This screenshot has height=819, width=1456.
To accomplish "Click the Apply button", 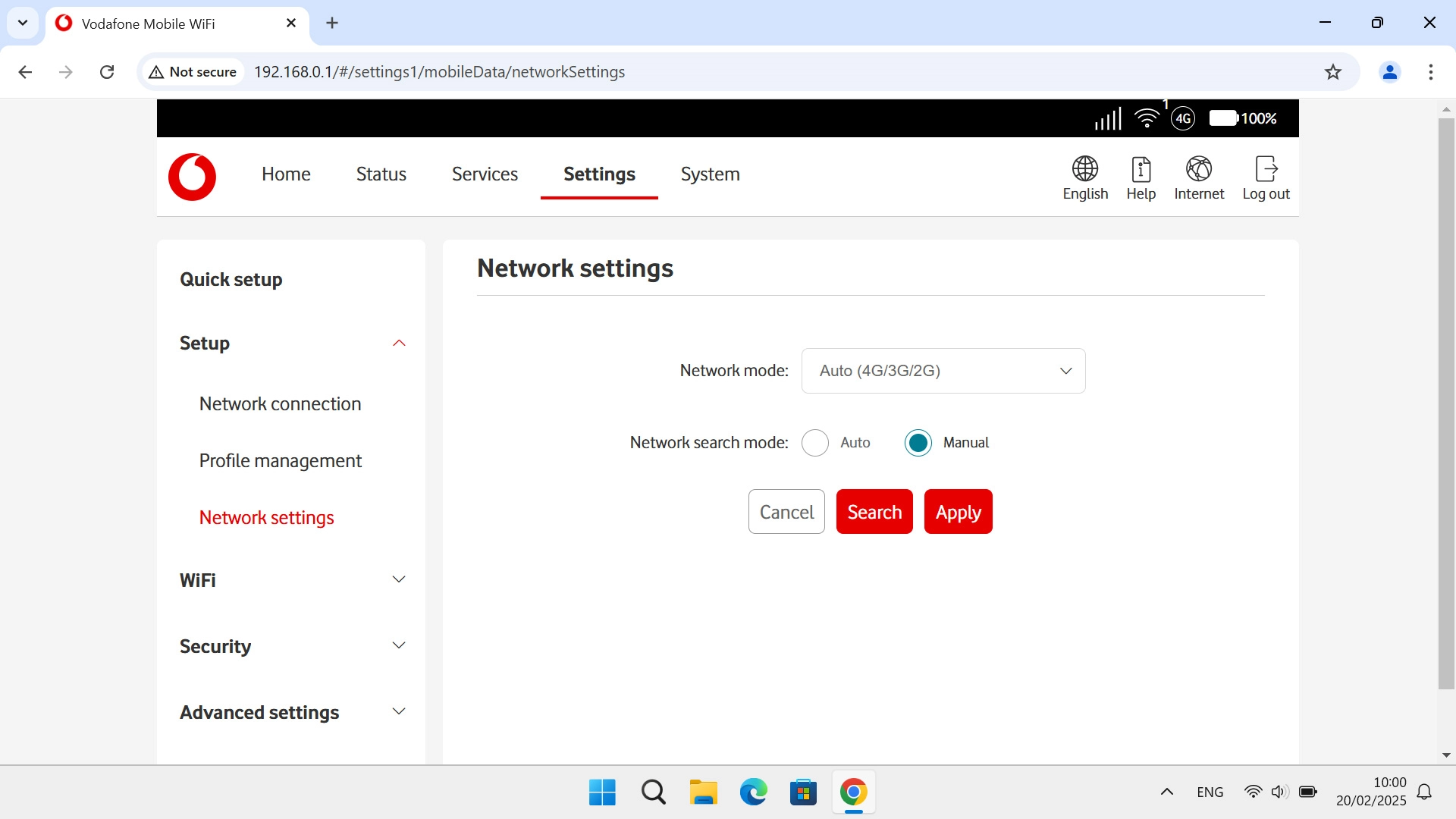I will [958, 513].
